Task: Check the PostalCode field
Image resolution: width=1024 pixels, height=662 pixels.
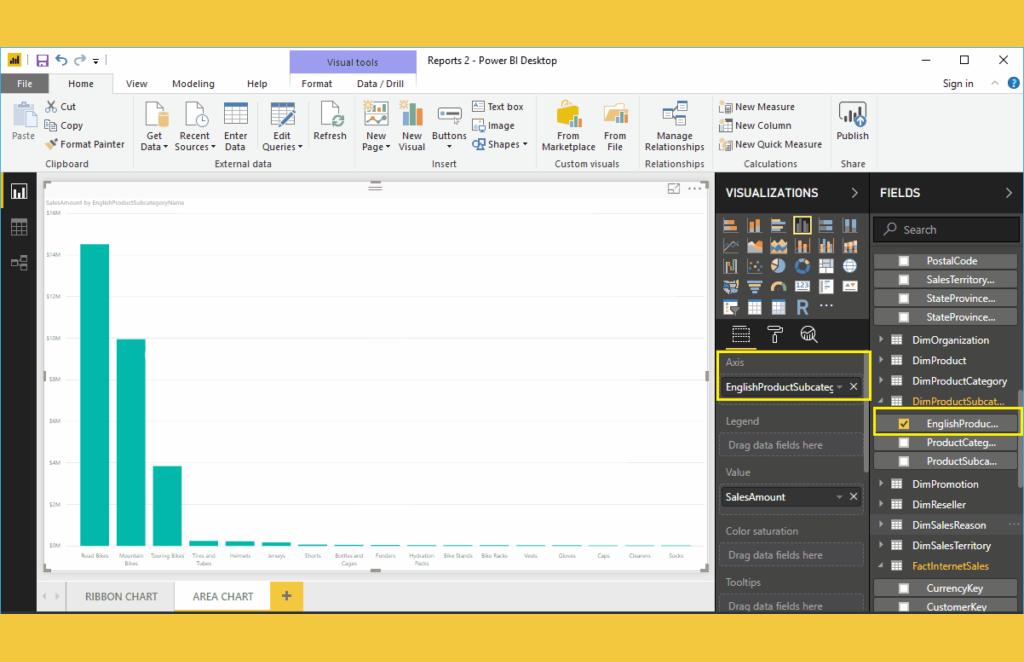Action: pos(904,260)
